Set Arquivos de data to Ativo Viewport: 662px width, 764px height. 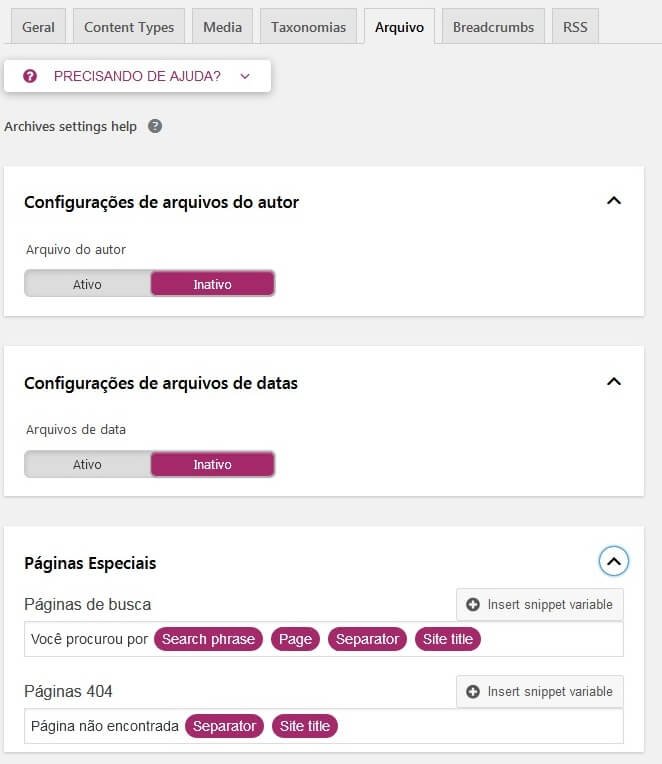pyautogui.click(x=87, y=464)
